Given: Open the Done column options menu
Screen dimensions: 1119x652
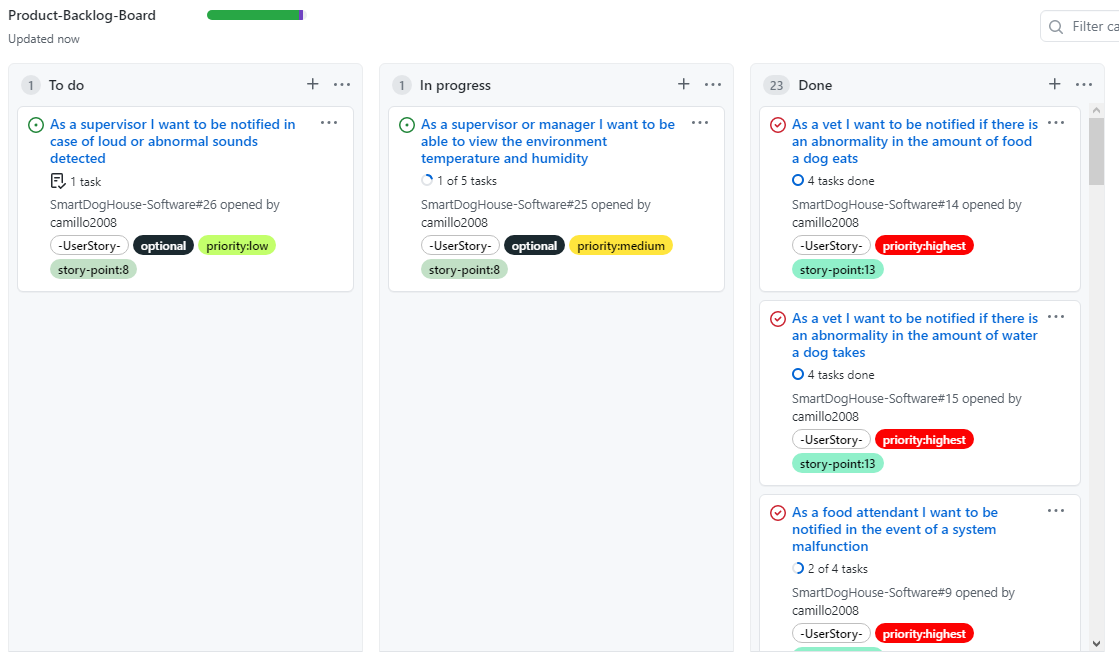Looking at the screenshot, I should pos(1084,85).
